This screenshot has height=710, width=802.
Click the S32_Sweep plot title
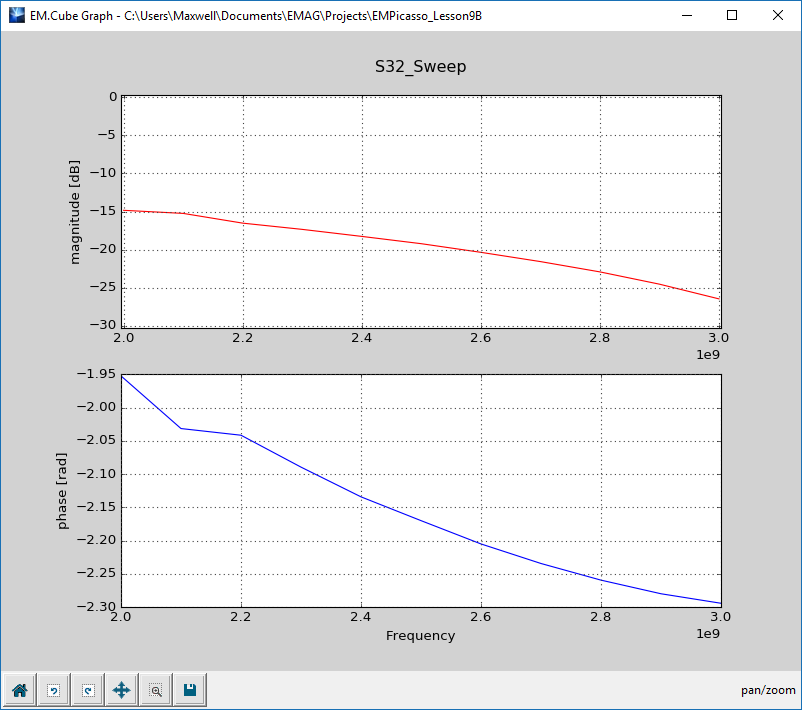click(420, 66)
